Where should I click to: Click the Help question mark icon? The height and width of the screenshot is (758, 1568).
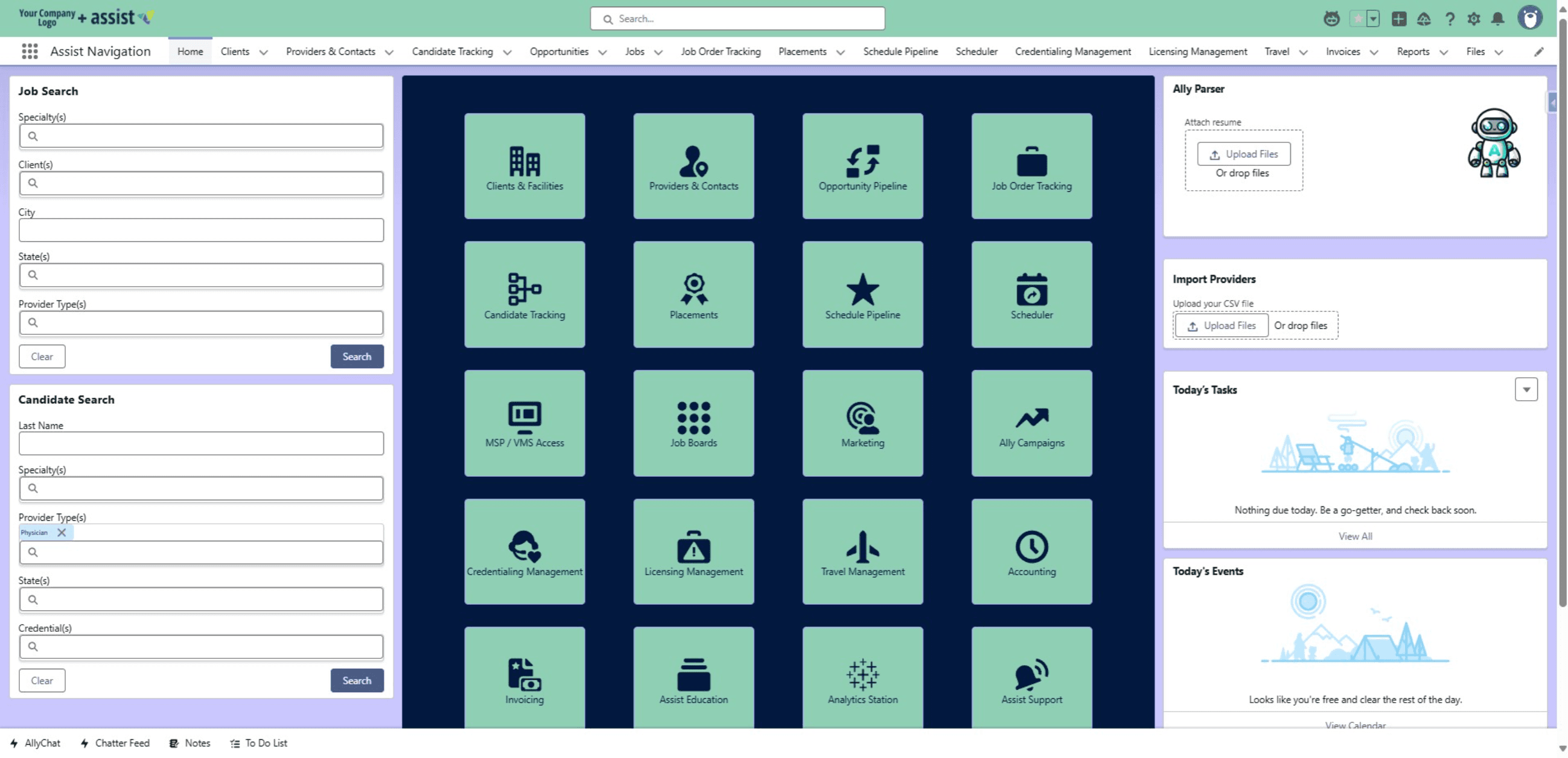point(1449,19)
